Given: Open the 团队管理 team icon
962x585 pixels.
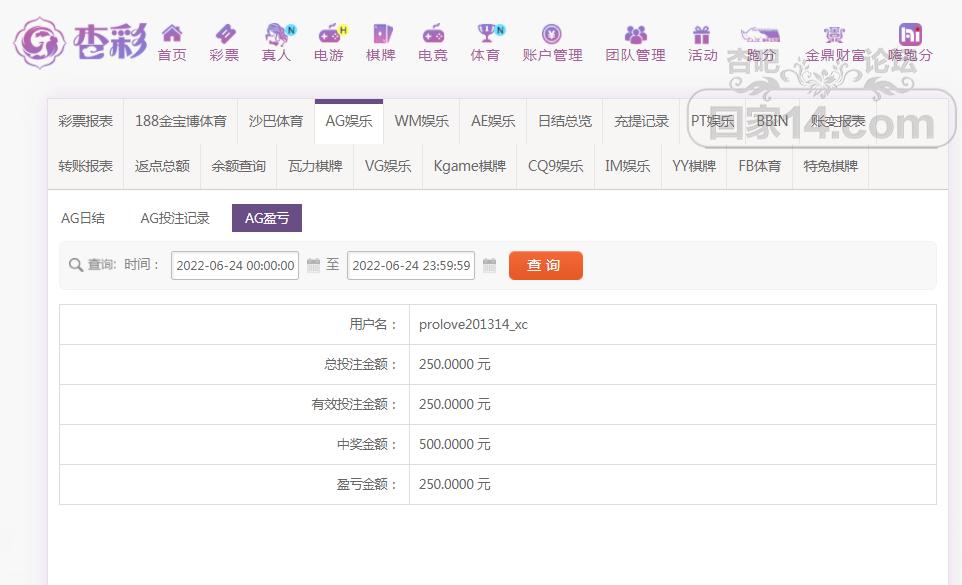Looking at the screenshot, I should pyautogui.click(x=635, y=35).
